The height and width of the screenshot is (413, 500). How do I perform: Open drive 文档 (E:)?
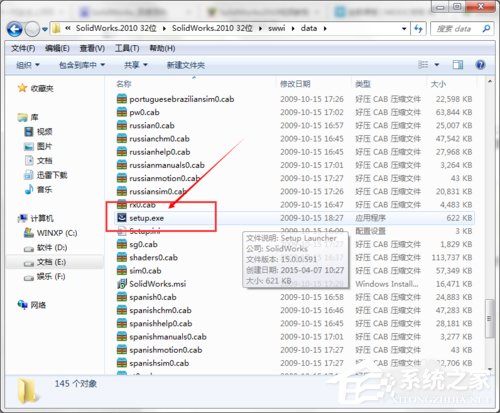(x=45, y=262)
